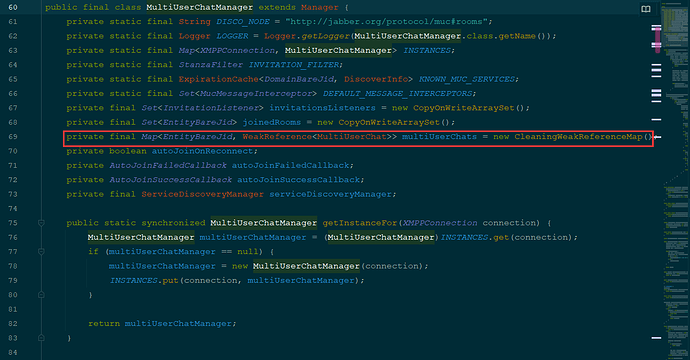The height and width of the screenshot is (360, 690).
Task: Click the serviceDiscoveryManager field name
Action: point(330,194)
